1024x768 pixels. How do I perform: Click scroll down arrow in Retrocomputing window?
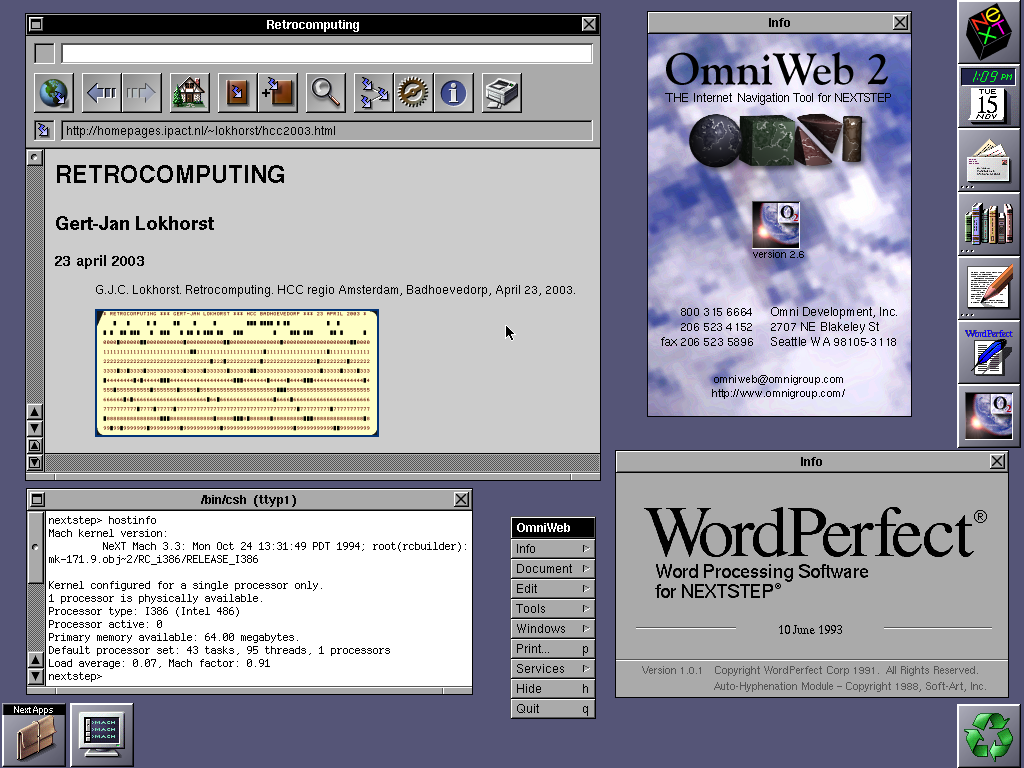click(35, 429)
